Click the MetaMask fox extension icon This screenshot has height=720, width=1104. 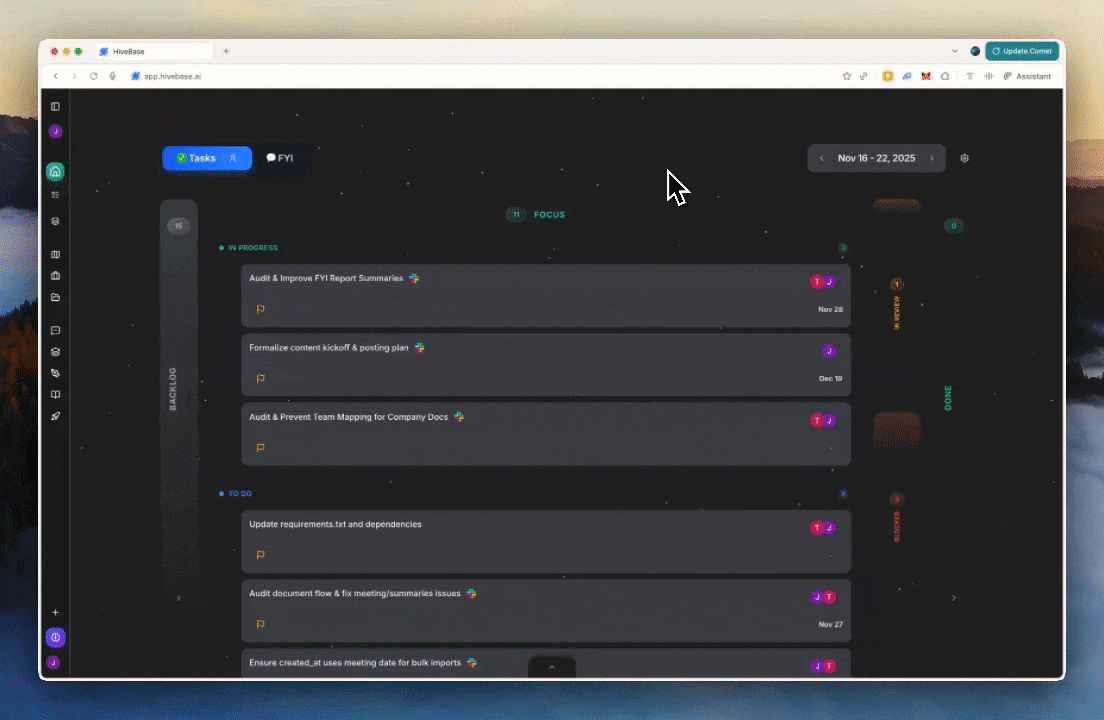[x=925, y=76]
